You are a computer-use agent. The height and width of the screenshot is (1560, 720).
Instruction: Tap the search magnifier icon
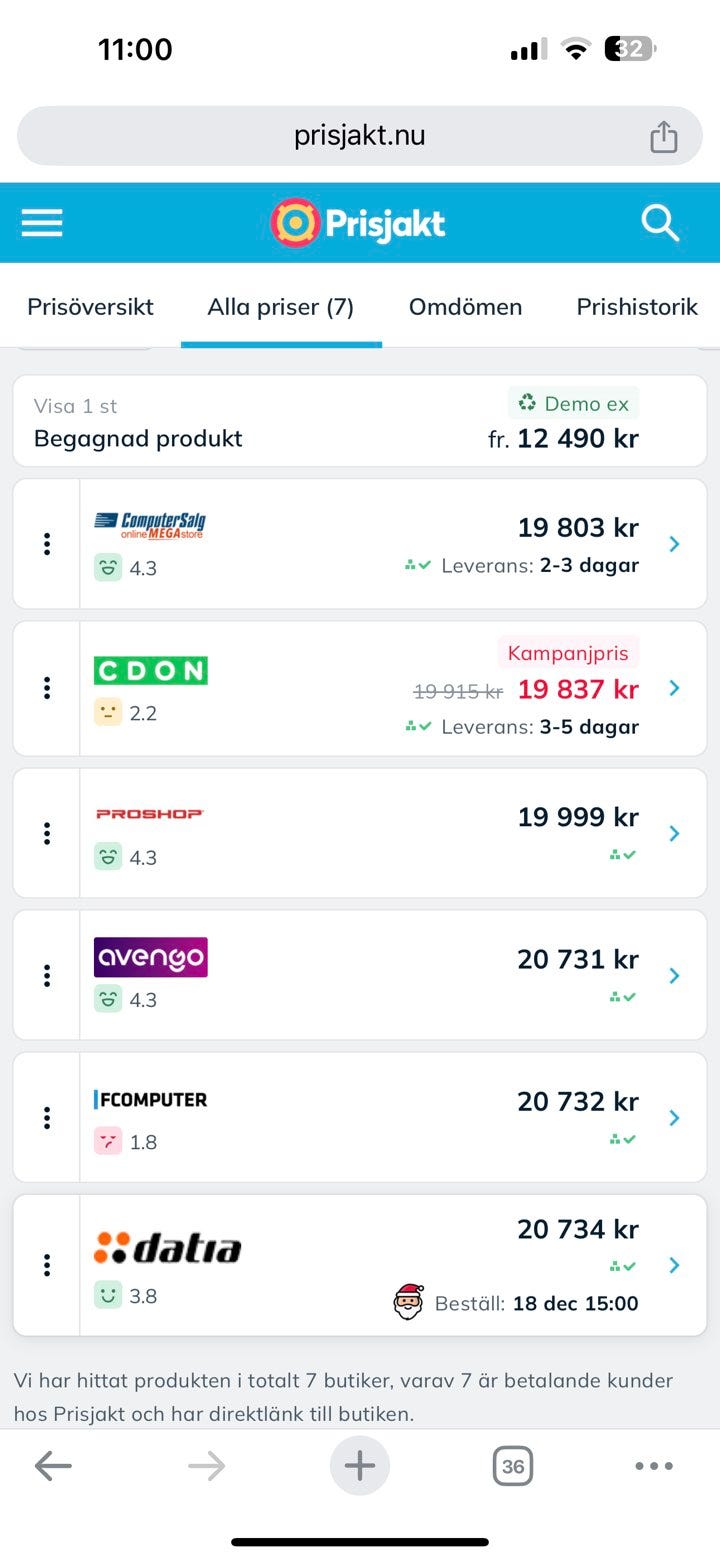coord(660,223)
